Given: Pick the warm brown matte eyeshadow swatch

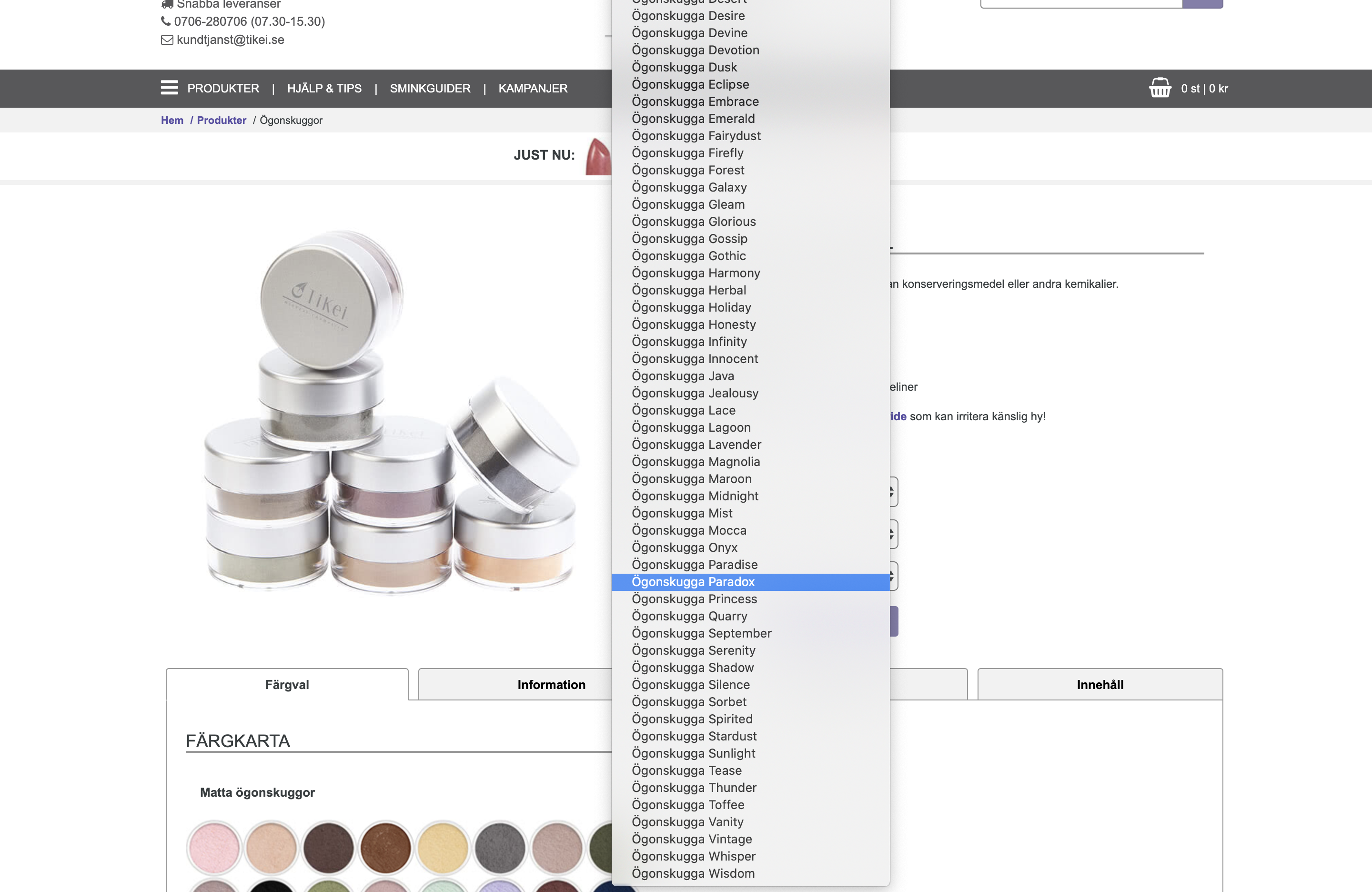Looking at the screenshot, I should [x=385, y=848].
